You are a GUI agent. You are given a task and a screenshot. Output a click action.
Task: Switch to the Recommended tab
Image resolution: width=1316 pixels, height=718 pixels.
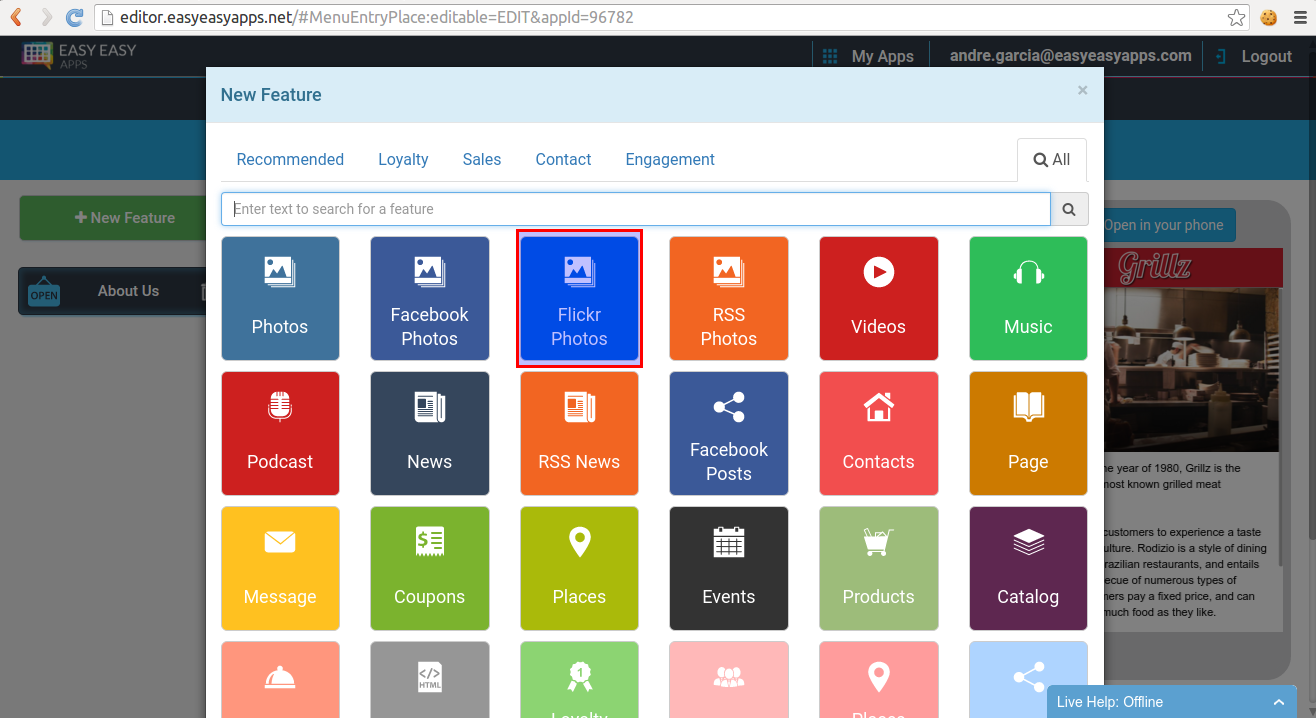[290, 159]
